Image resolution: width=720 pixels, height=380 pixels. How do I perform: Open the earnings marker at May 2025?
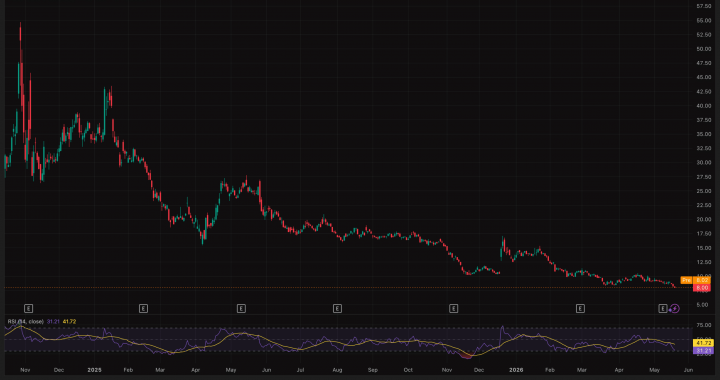pyautogui.click(x=241, y=309)
